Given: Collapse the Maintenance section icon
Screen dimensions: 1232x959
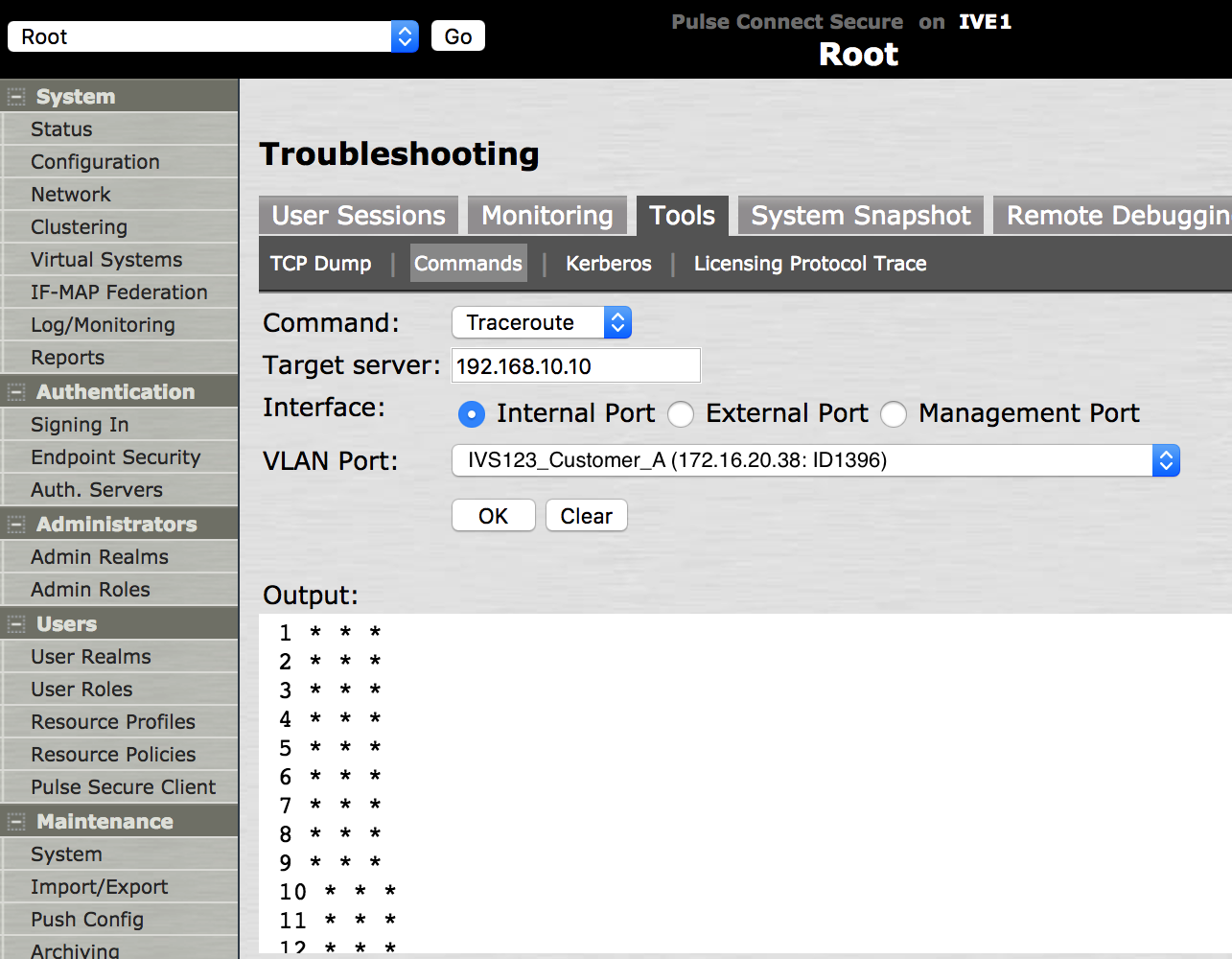Looking at the screenshot, I should [x=16, y=822].
